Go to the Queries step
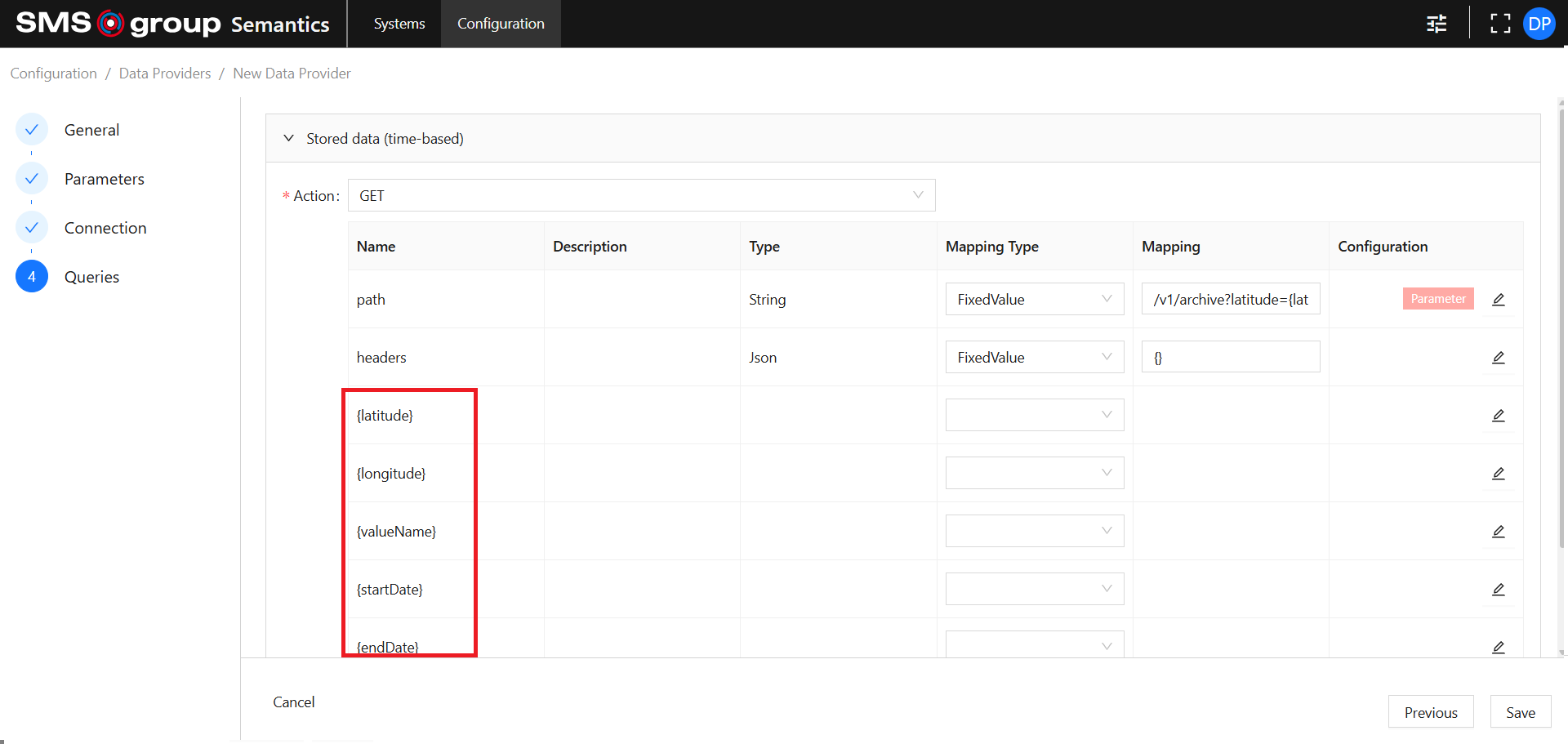The width and height of the screenshot is (1568, 744). 91,277
